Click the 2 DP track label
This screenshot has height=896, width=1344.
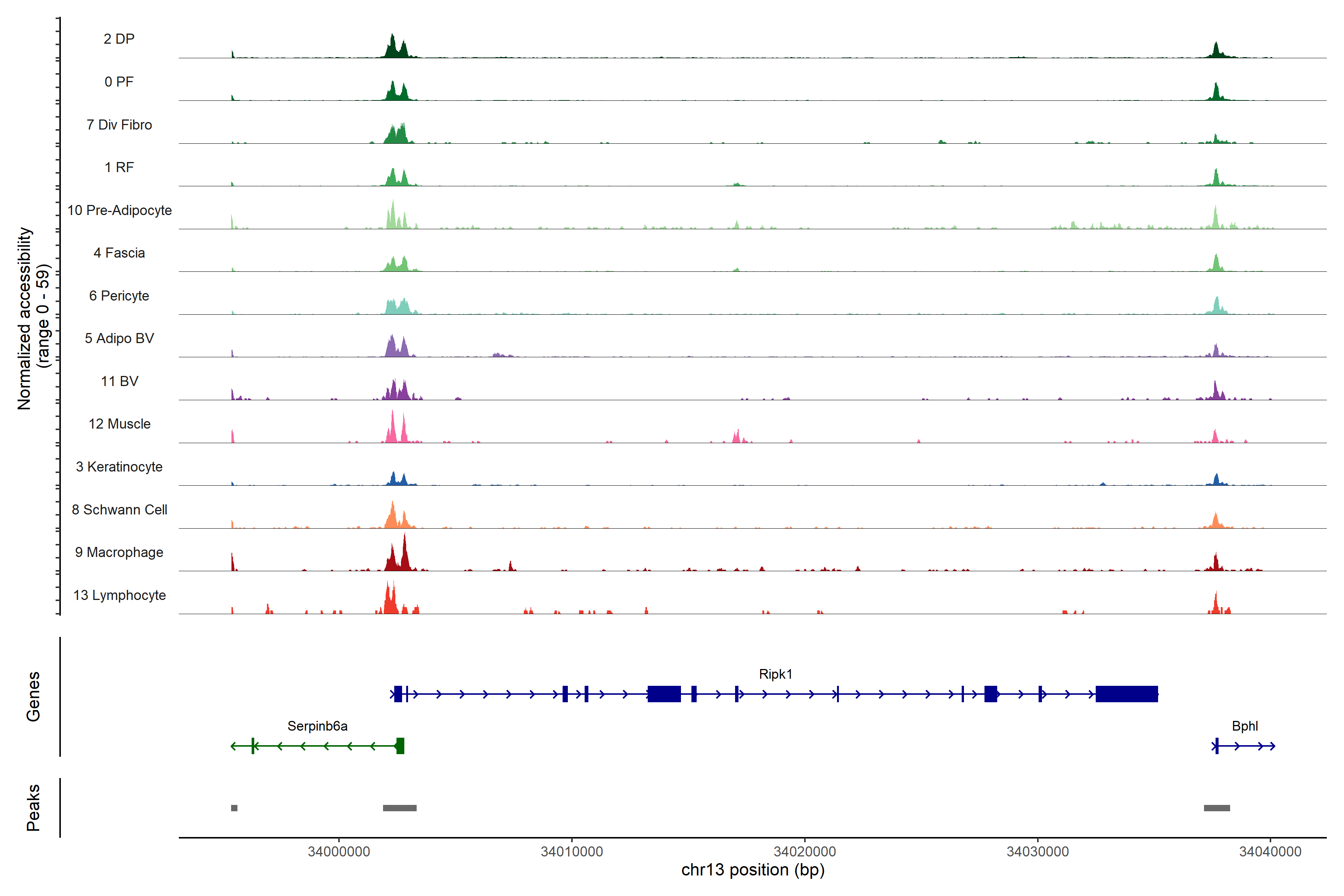click(119, 39)
